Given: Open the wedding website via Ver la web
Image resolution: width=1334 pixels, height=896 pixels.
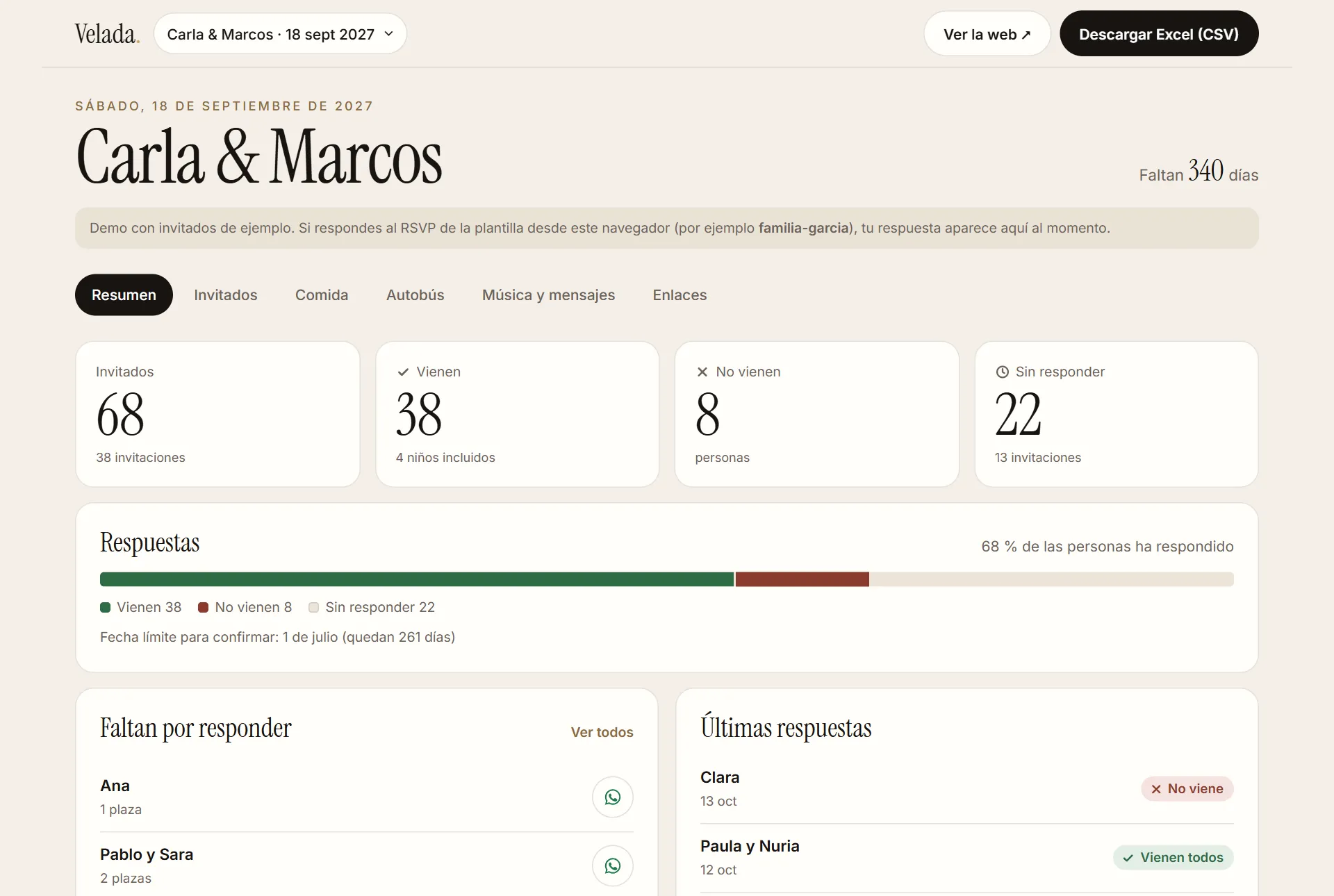Looking at the screenshot, I should click(987, 34).
